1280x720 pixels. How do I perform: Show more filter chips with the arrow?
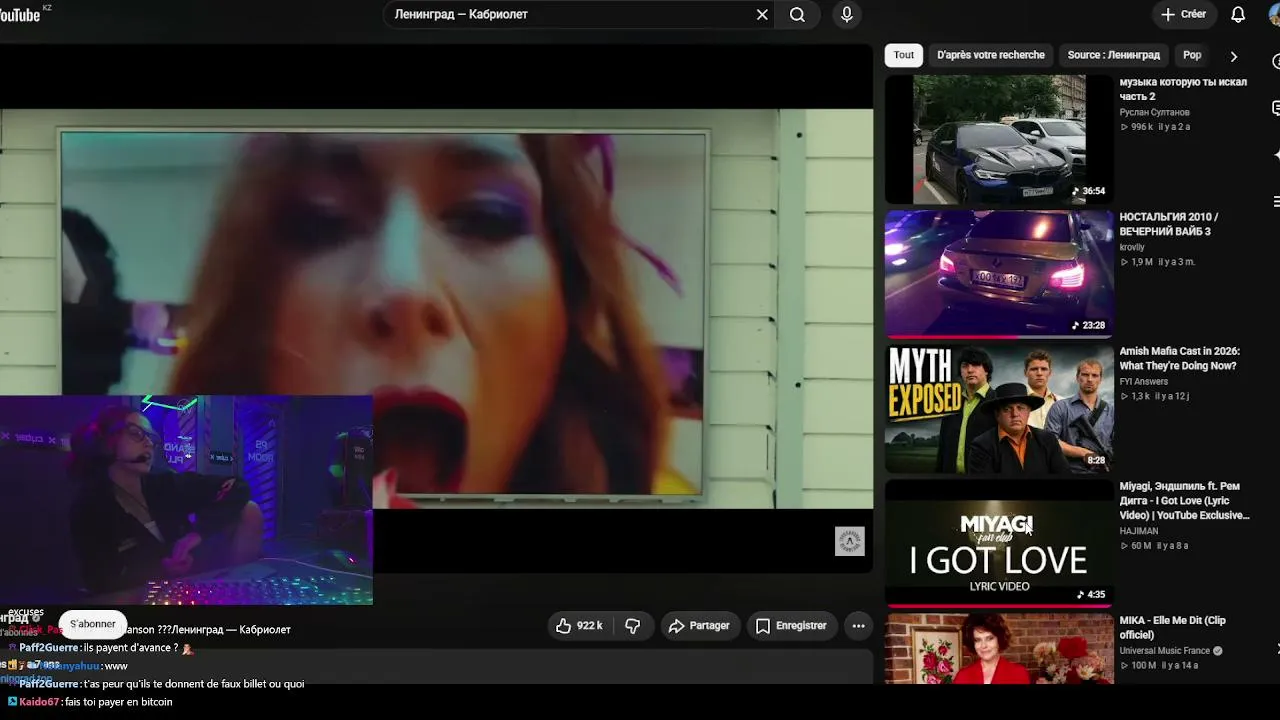(1233, 56)
